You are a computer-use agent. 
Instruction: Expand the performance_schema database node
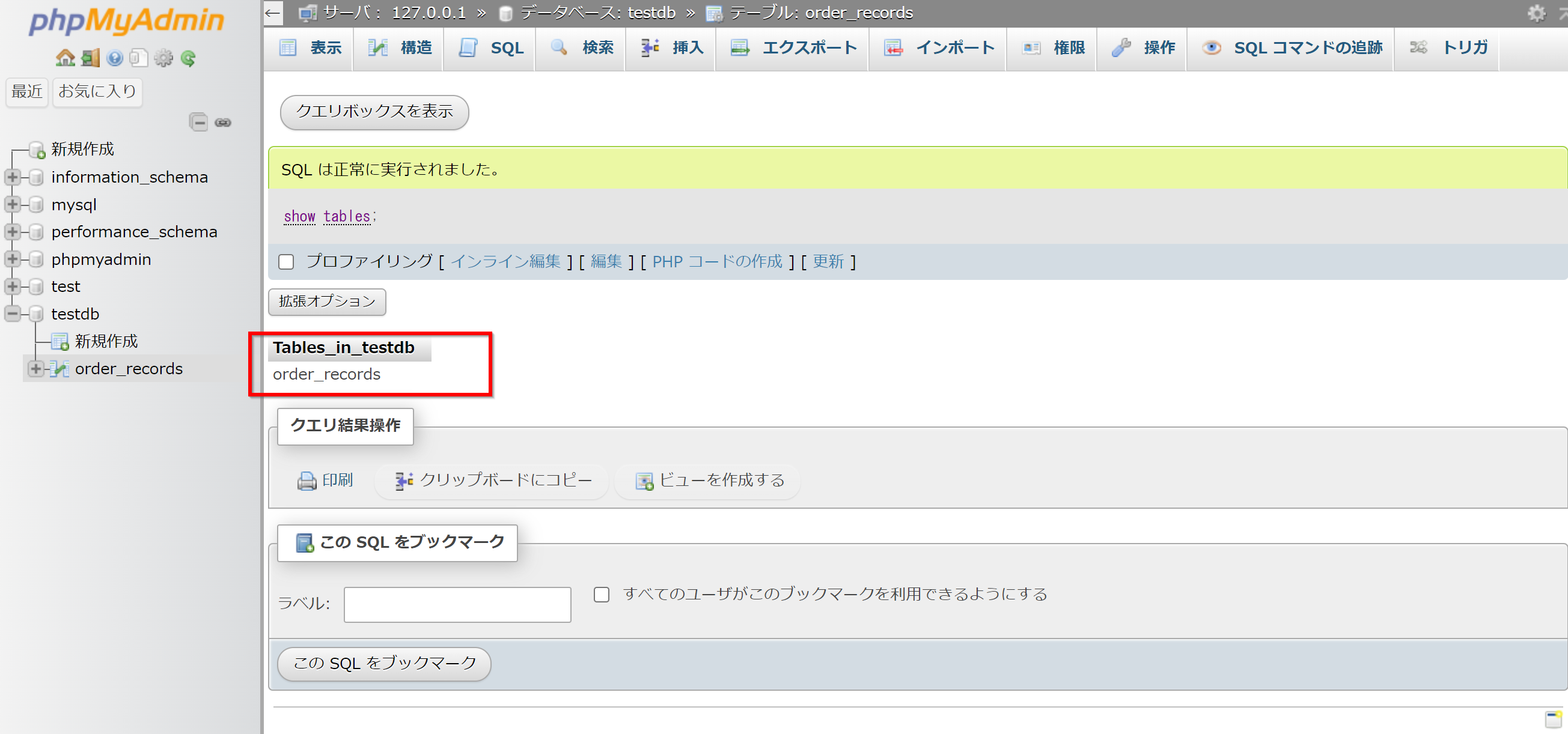(12, 232)
